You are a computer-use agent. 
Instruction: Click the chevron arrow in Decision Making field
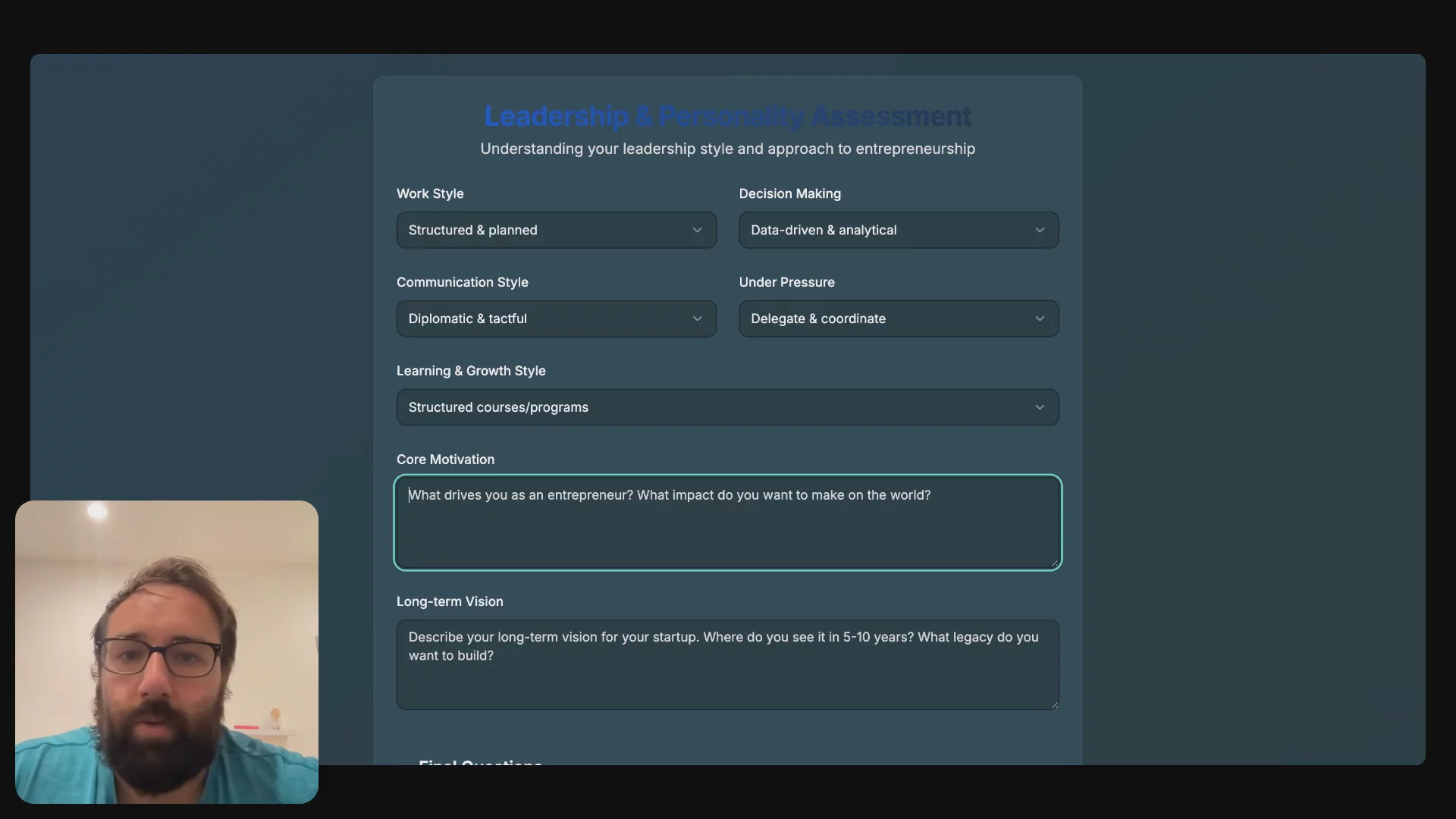click(x=1040, y=231)
